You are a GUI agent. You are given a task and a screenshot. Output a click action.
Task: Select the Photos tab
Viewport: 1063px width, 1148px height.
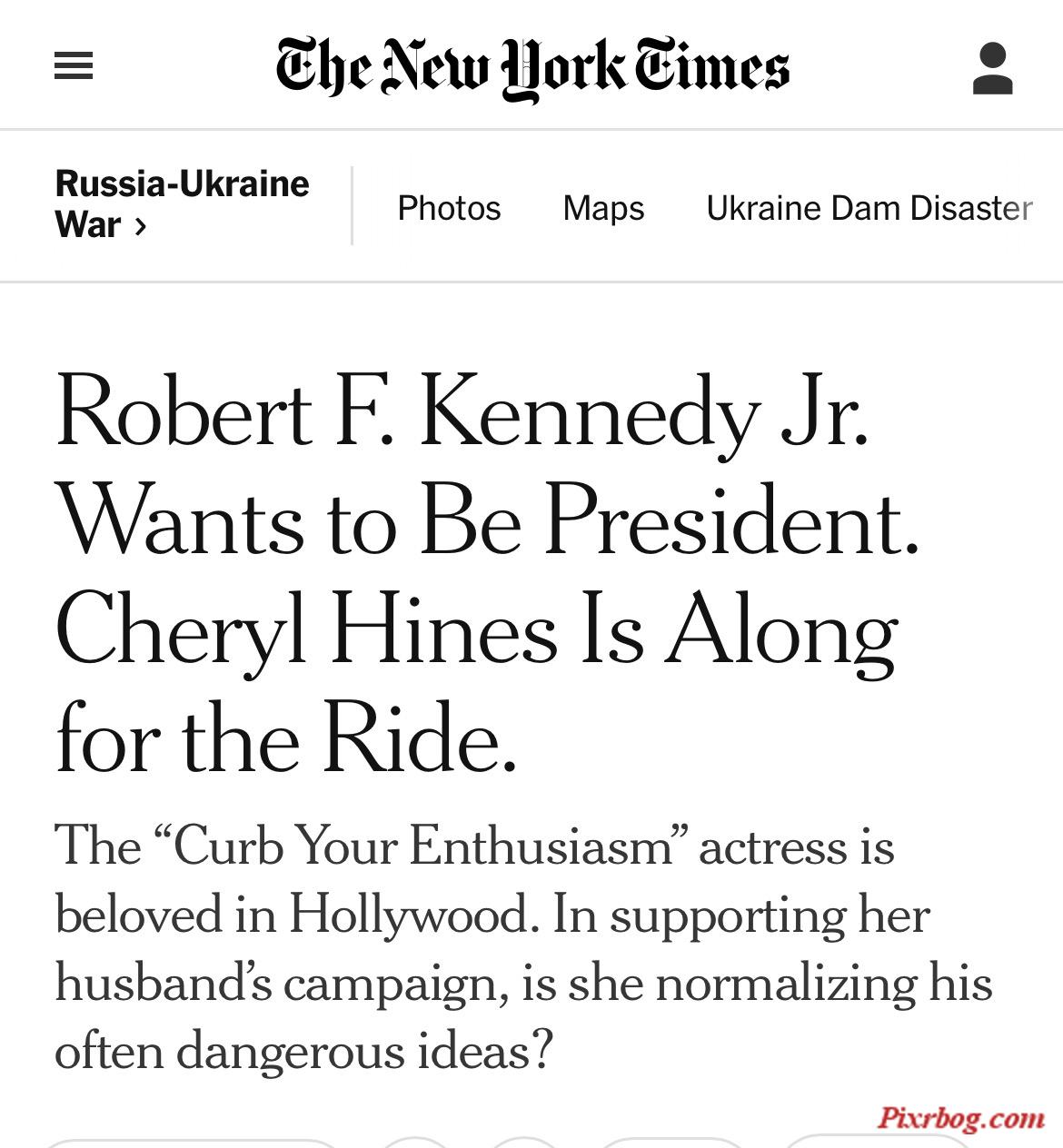[449, 208]
